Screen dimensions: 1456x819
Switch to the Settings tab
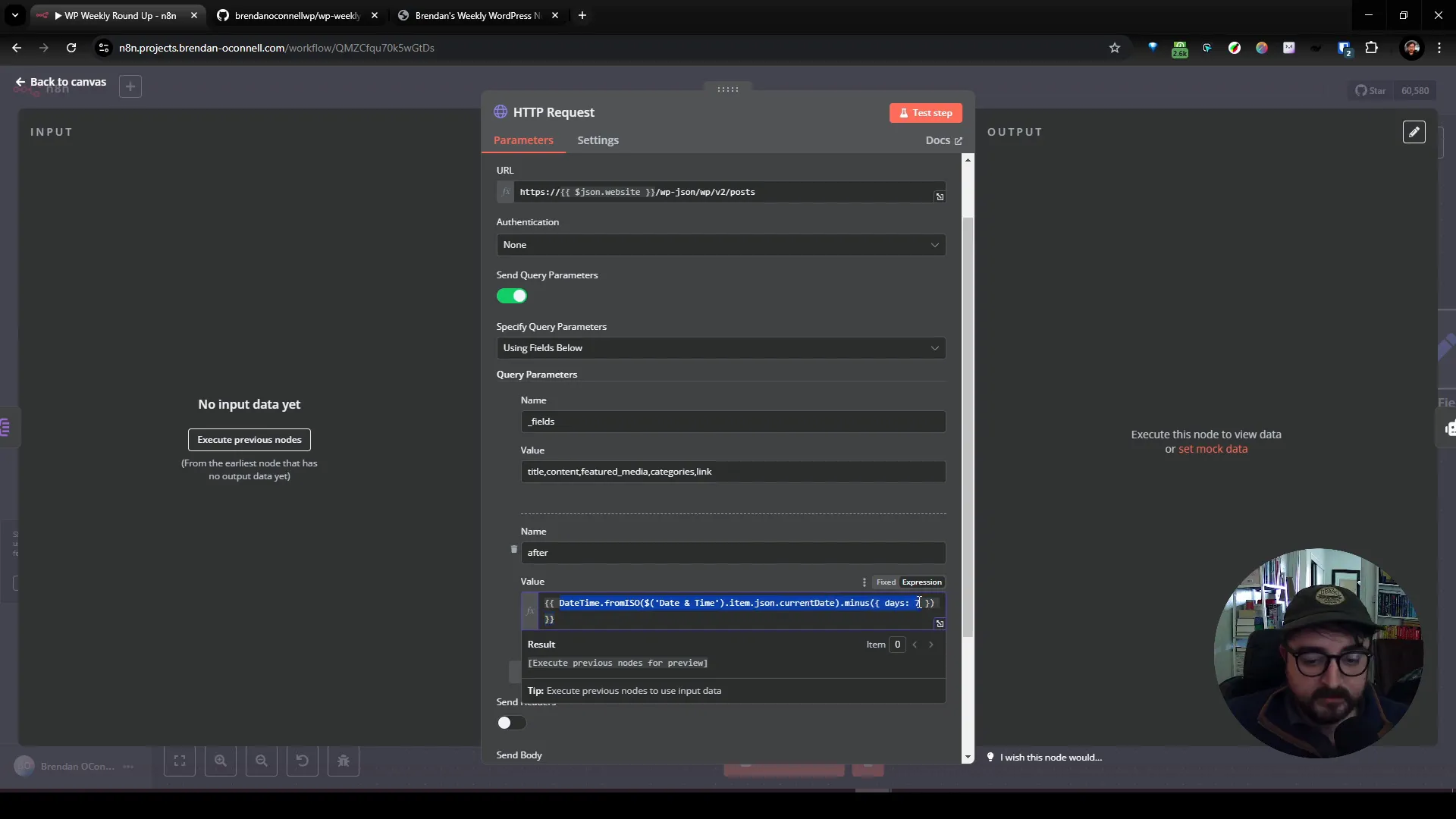coord(598,139)
